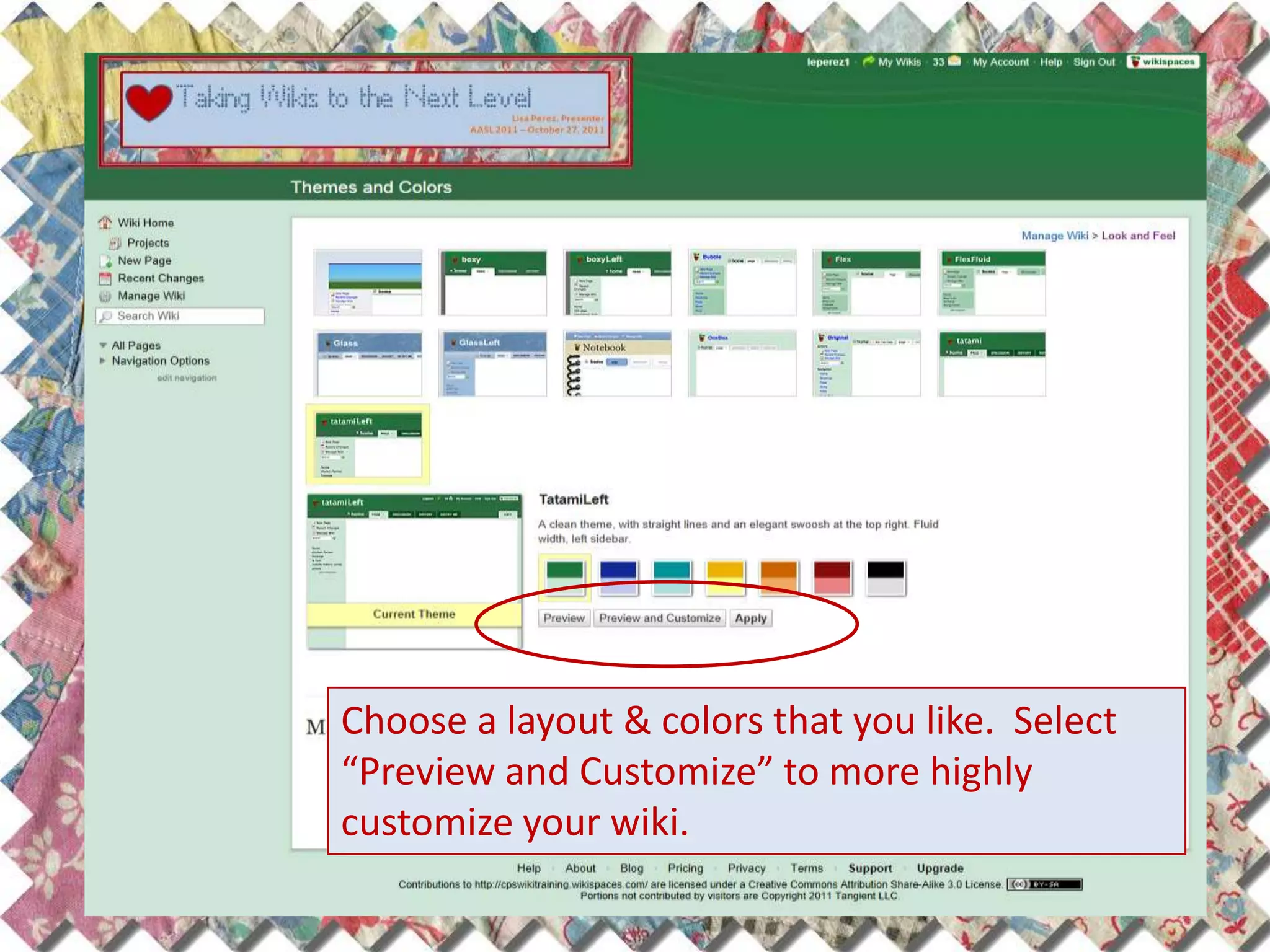Click the Creative Commons Attribution Share-Alike license link
This screenshot has height=952, width=1270.
pos(875,884)
